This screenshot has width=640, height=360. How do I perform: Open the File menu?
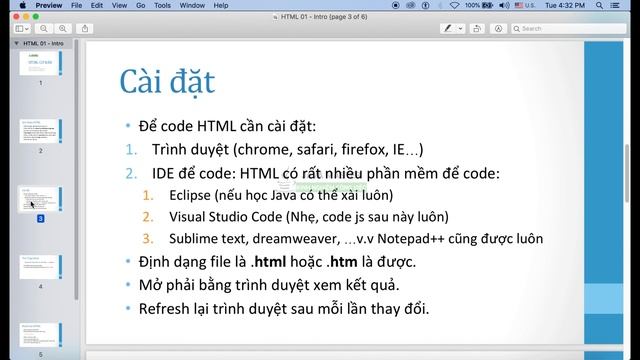point(76,5)
